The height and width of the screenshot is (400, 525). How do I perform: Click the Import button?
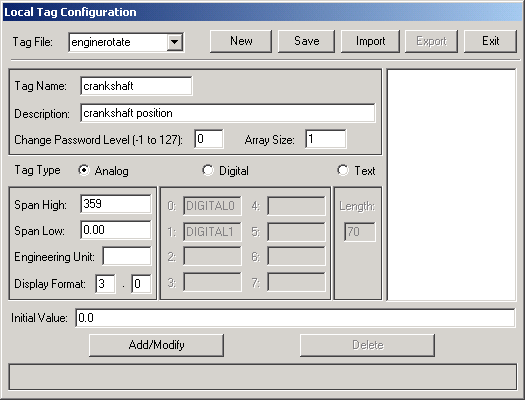coord(370,41)
